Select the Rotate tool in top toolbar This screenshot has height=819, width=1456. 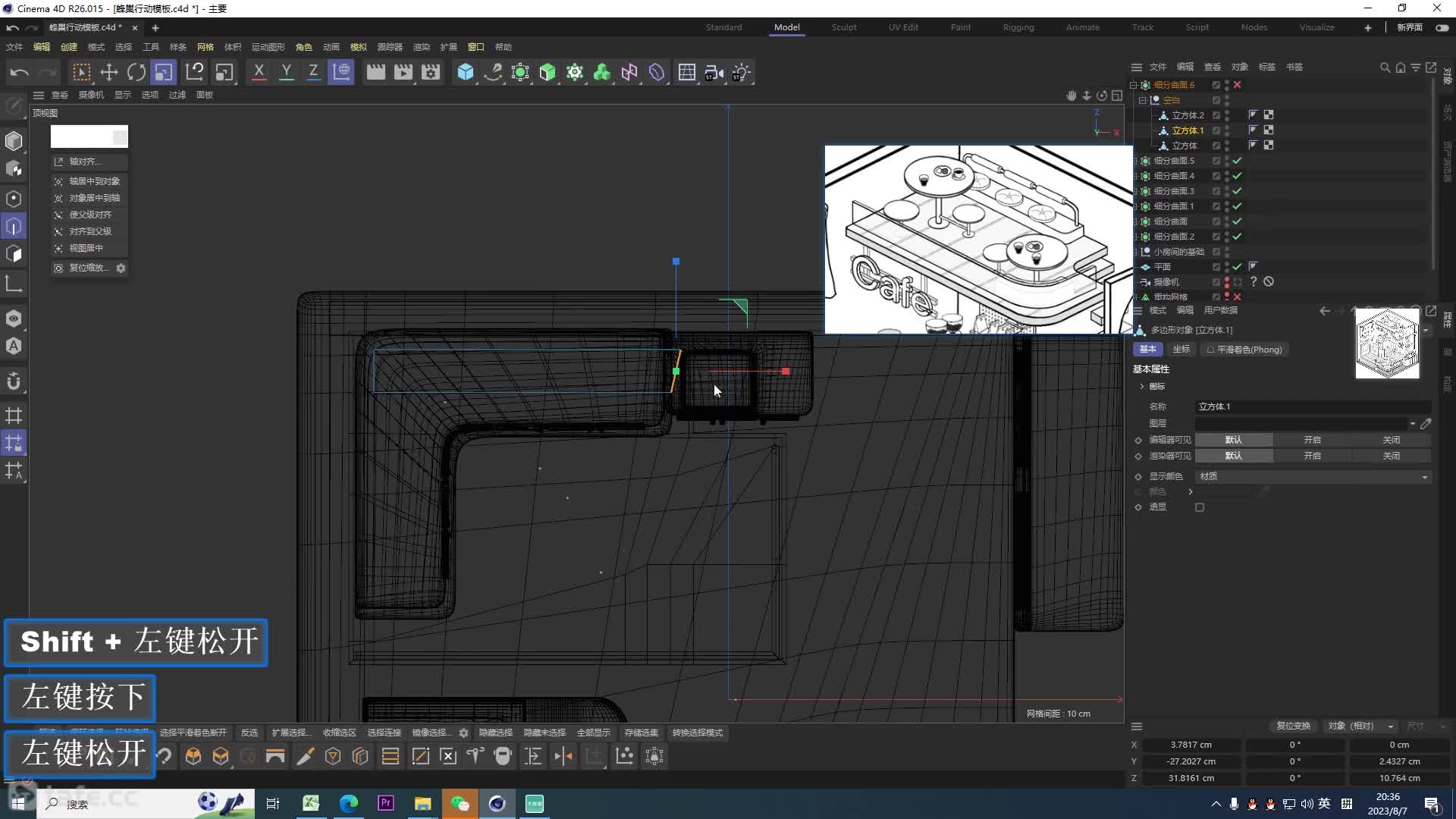(x=136, y=72)
